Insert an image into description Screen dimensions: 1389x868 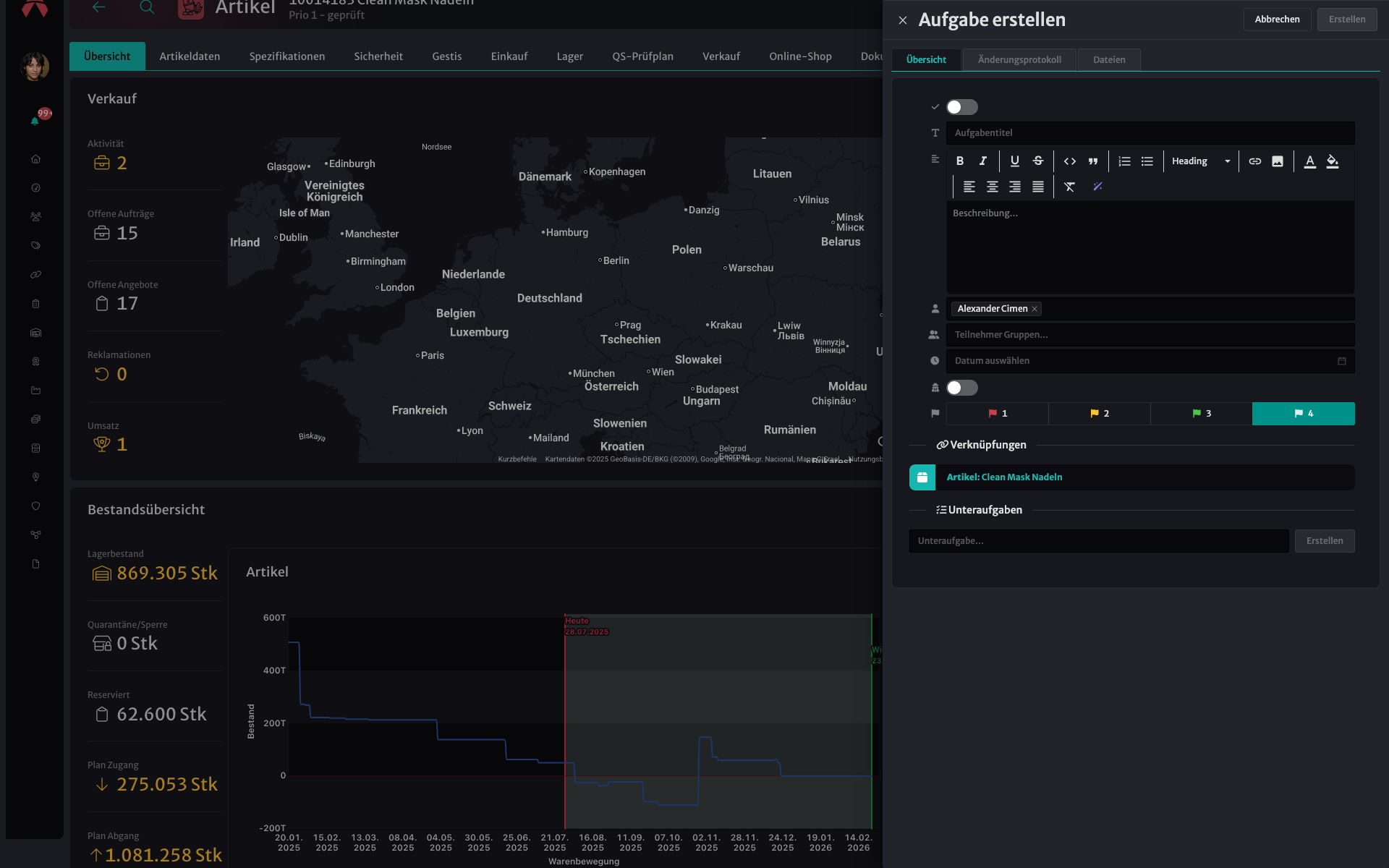pyautogui.click(x=1278, y=161)
